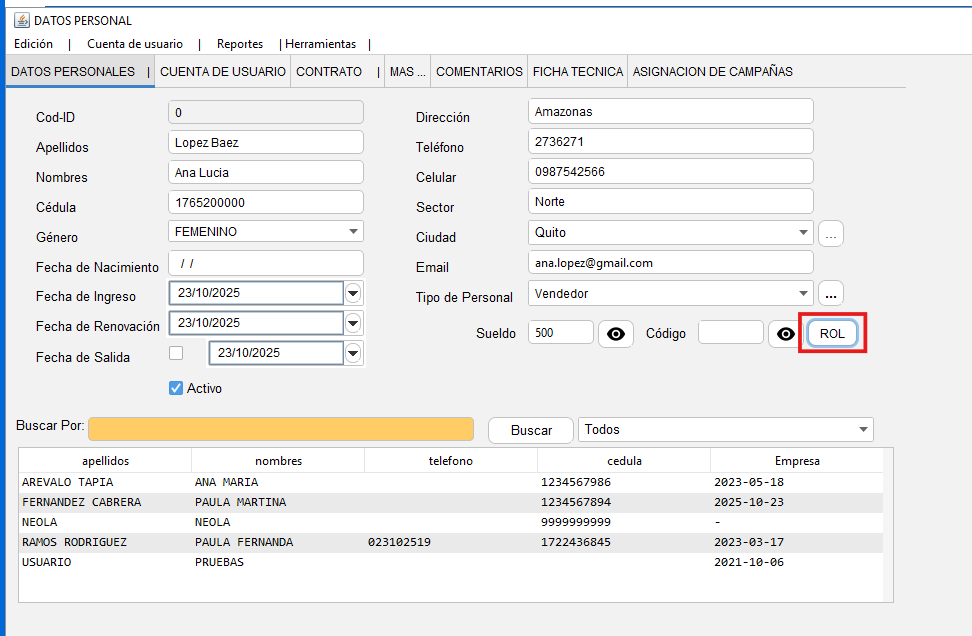Click the eye icon next to Sueldo
This screenshot has width=972, height=636.
coord(616,334)
